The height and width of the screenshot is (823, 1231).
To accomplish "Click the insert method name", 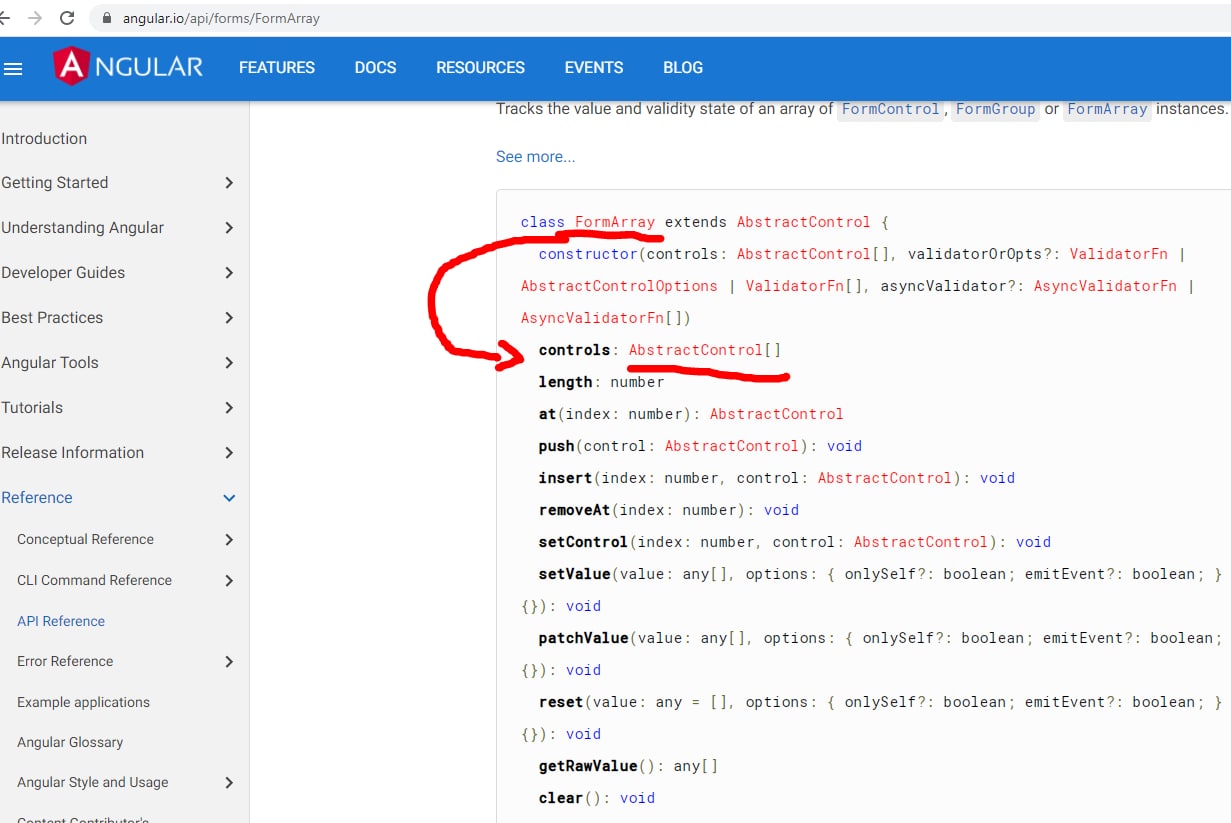I will (565, 478).
